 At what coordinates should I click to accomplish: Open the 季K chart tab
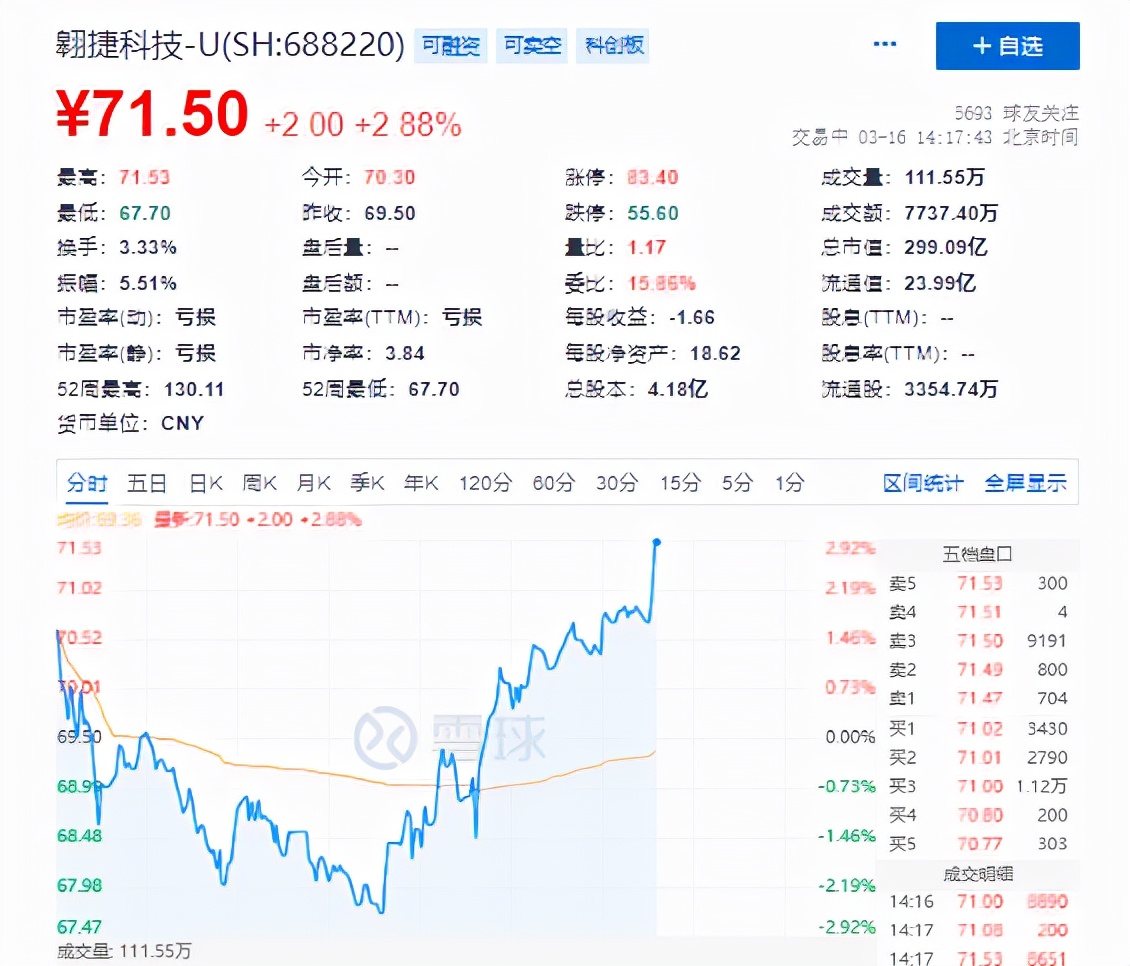368,483
